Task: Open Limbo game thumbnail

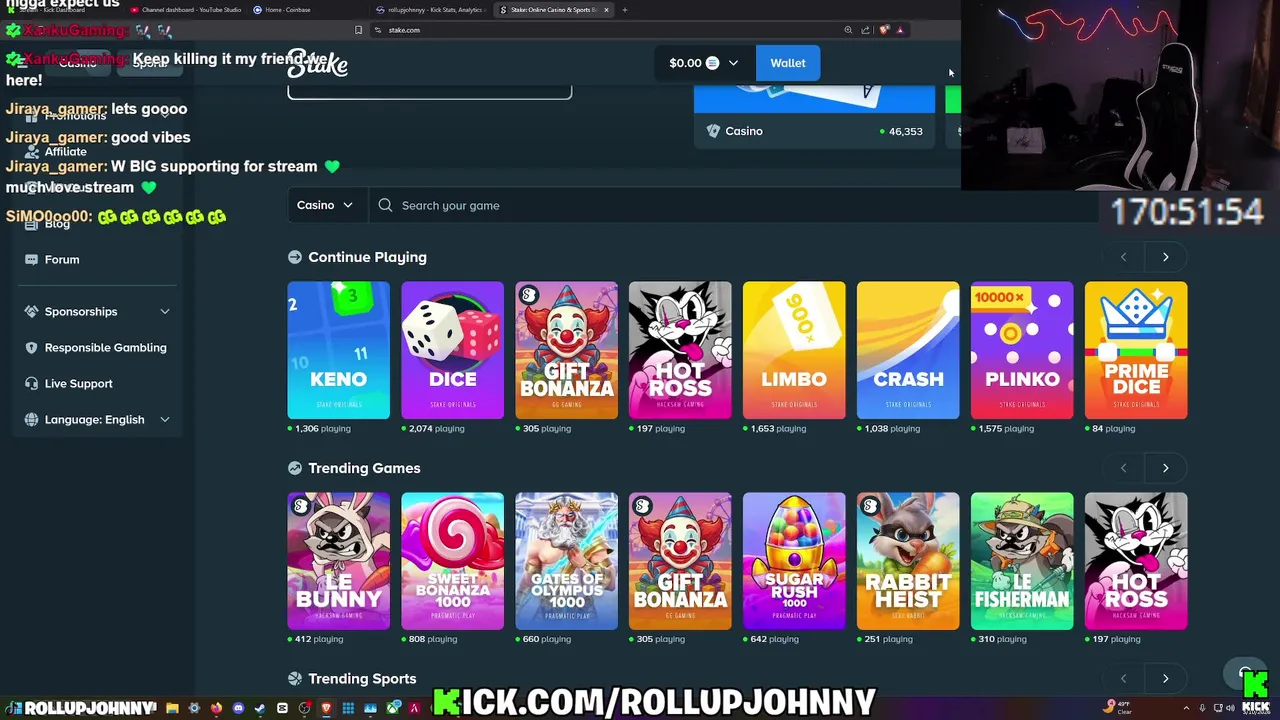Action: tap(794, 350)
